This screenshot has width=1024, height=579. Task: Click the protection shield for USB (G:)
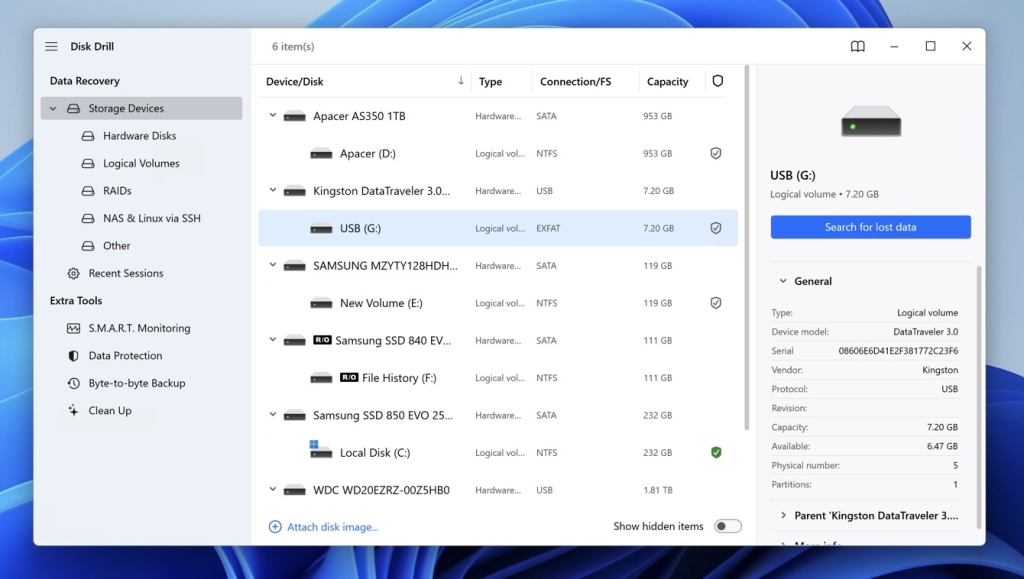(716, 228)
